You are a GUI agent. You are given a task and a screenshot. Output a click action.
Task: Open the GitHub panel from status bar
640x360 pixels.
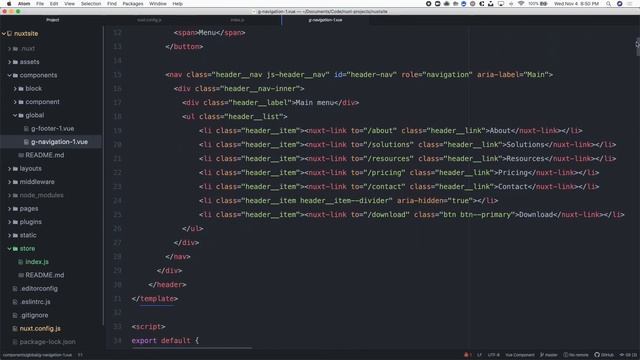pyautogui.click(x=604, y=355)
